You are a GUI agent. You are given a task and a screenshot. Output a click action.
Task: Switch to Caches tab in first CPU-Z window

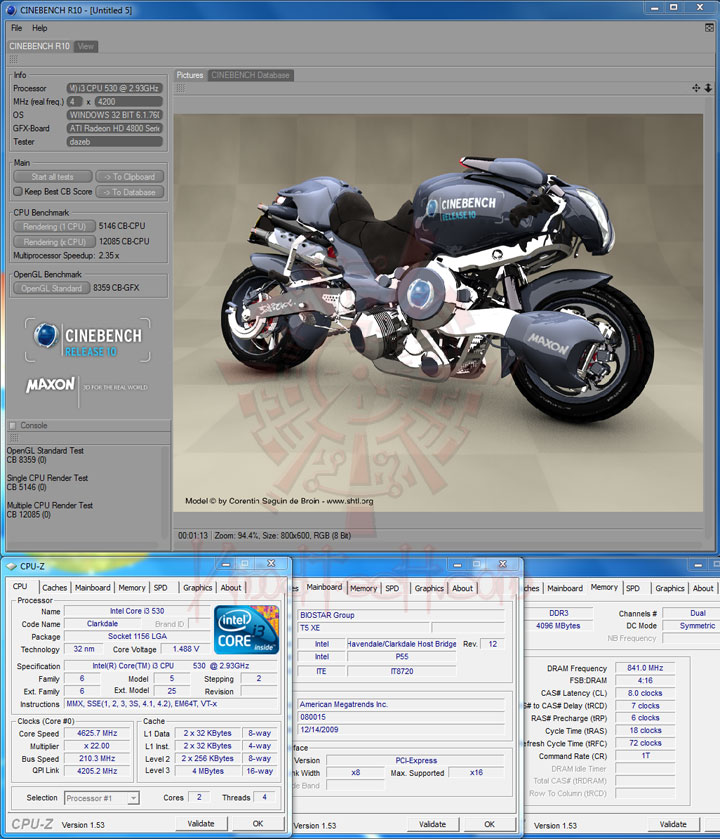click(x=55, y=588)
